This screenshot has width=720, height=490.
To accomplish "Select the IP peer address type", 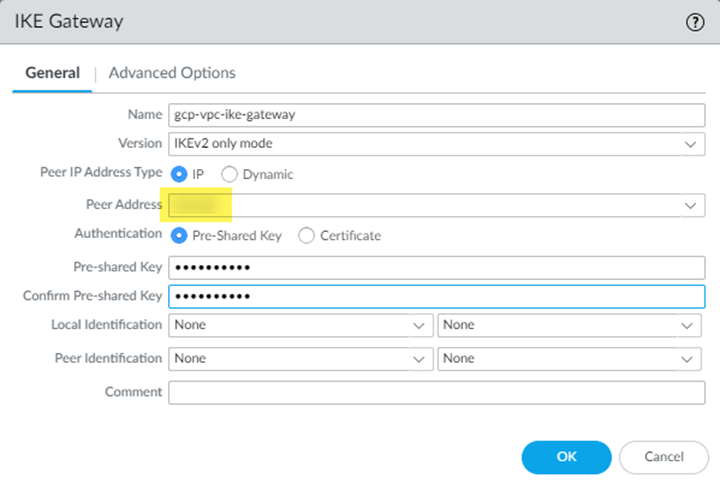I will tap(180, 174).
